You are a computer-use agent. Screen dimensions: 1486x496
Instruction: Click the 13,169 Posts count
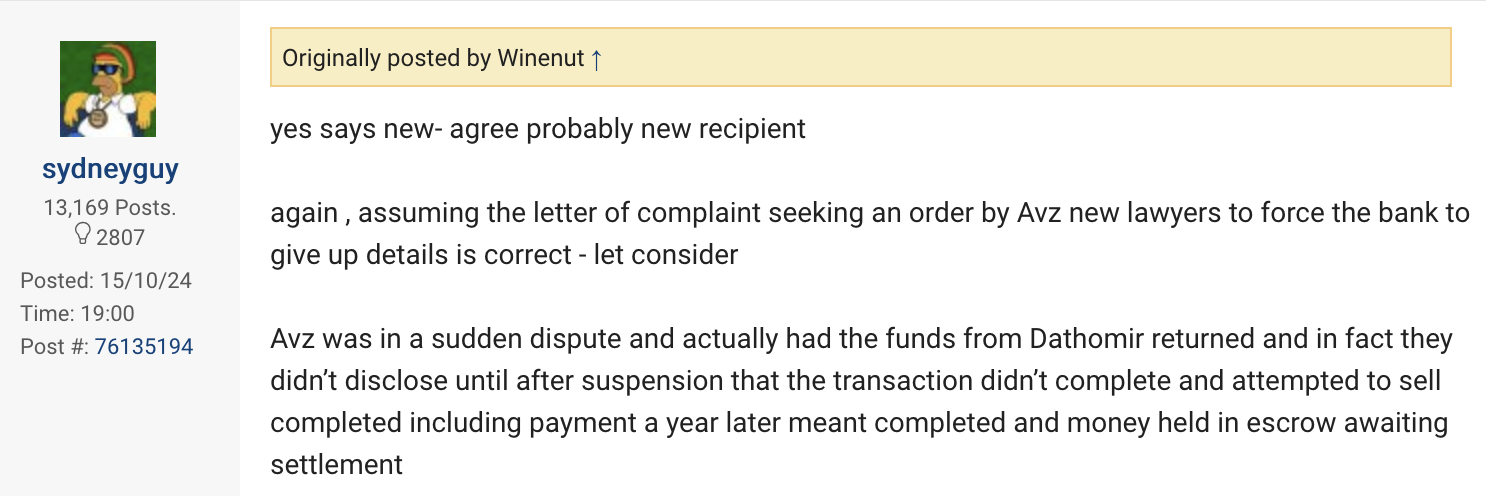click(x=110, y=209)
